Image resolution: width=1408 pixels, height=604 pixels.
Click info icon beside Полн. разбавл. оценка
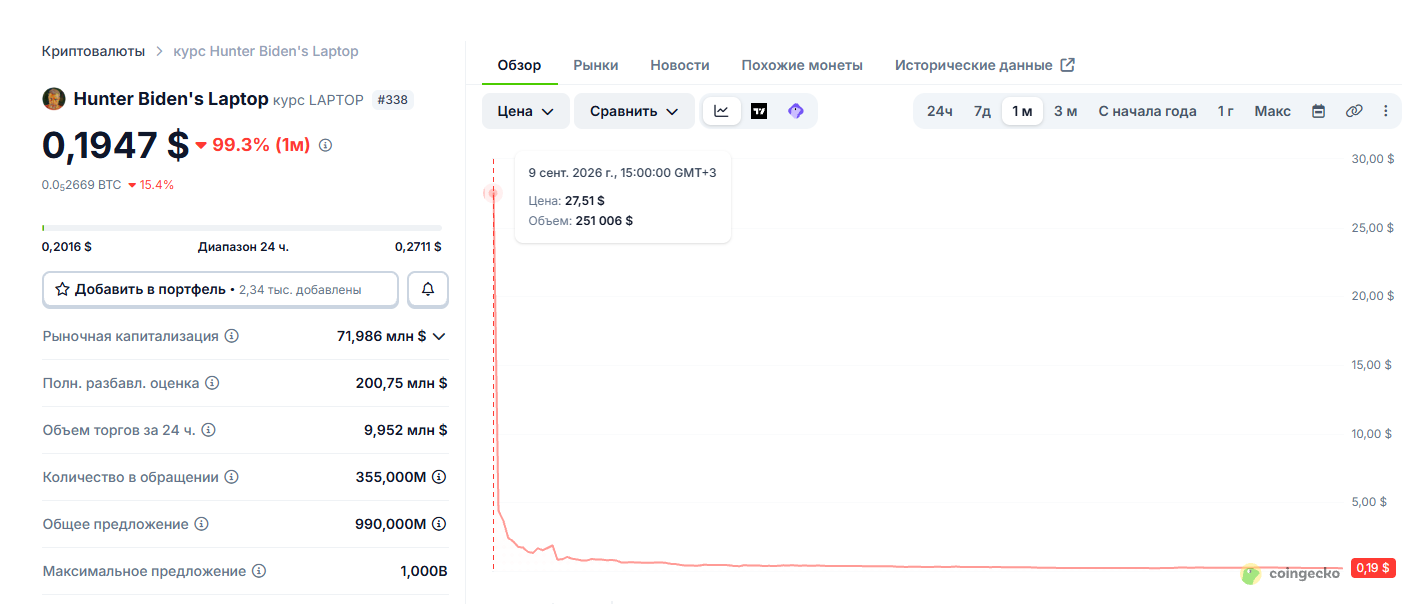tap(212, 383)
